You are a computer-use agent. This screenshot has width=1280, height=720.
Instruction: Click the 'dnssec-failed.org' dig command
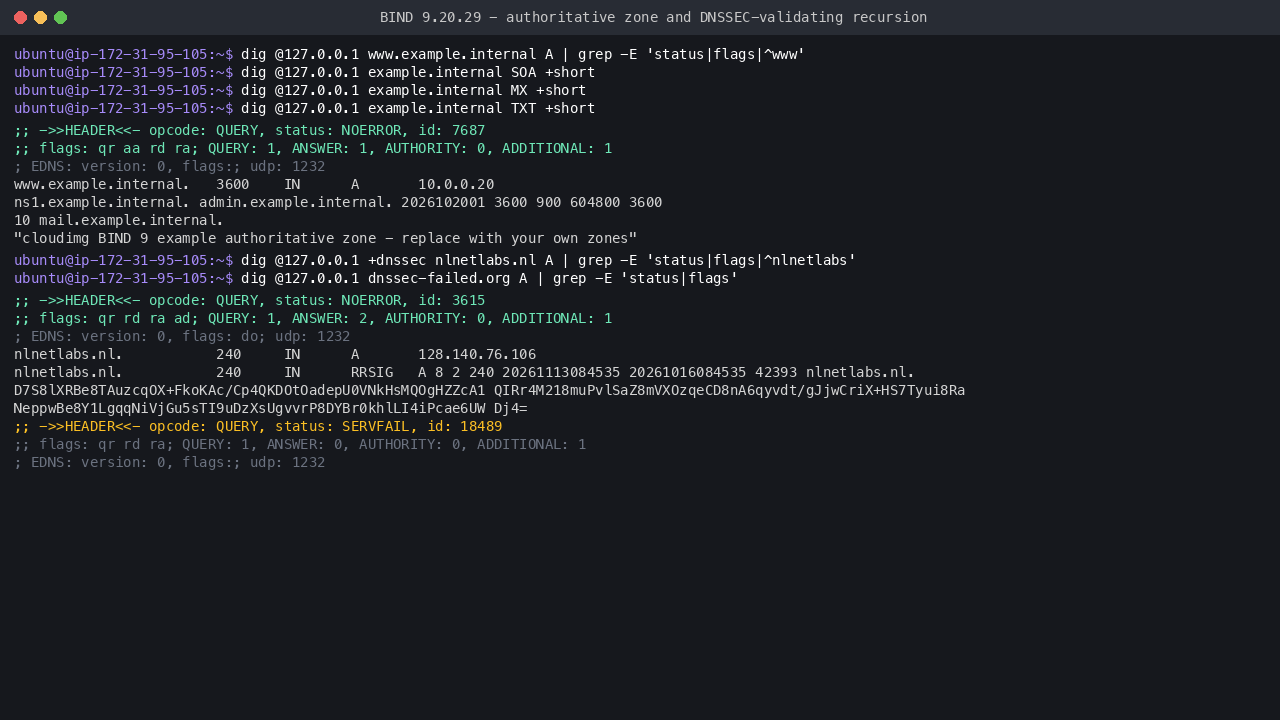click(x=490, y=278)
